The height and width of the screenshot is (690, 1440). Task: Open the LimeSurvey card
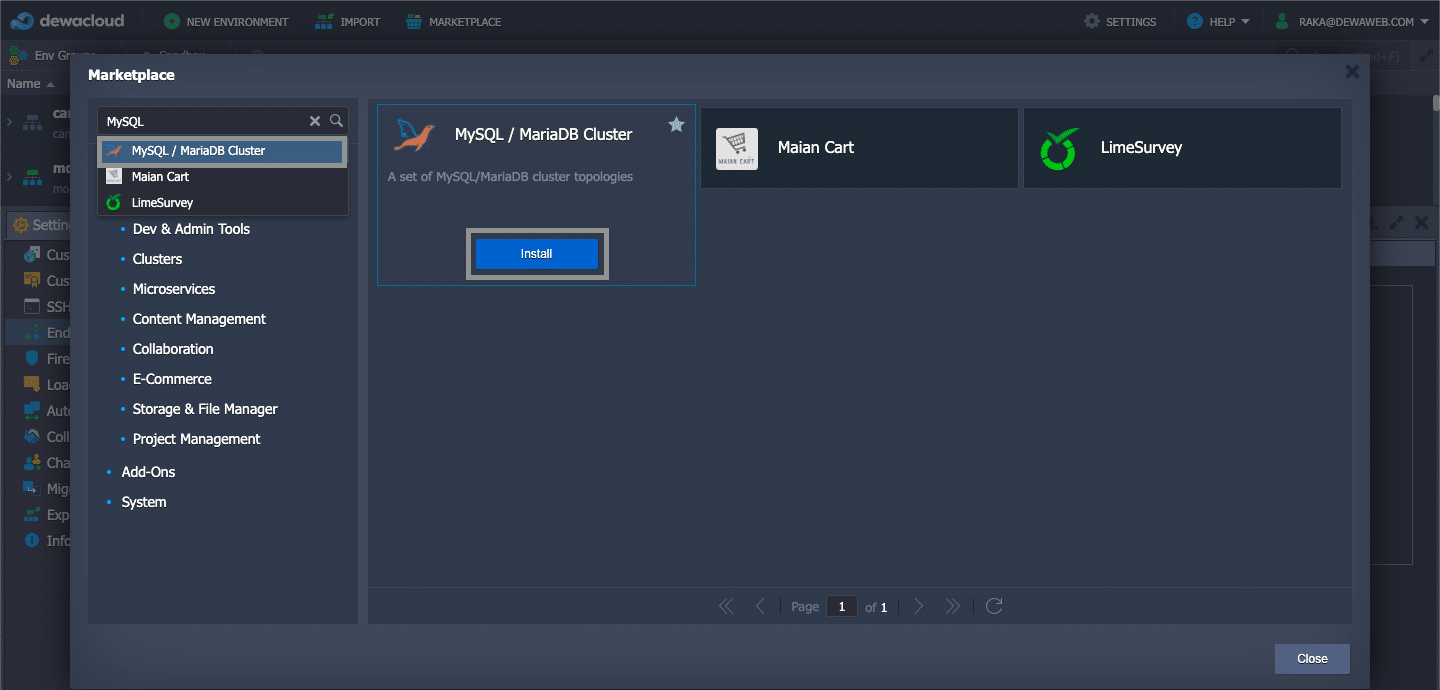click(1182, 148)
